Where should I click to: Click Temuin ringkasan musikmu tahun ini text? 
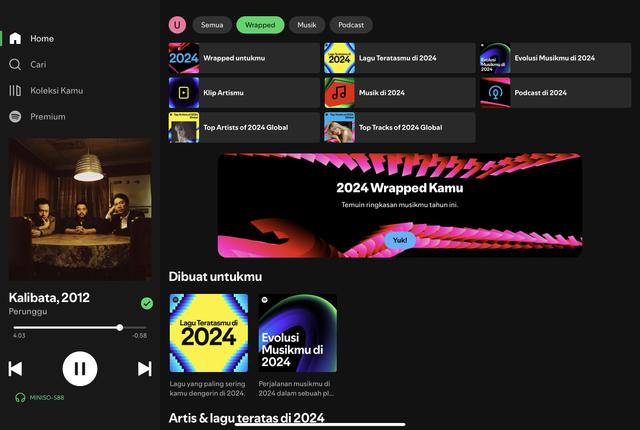(400, 205)
